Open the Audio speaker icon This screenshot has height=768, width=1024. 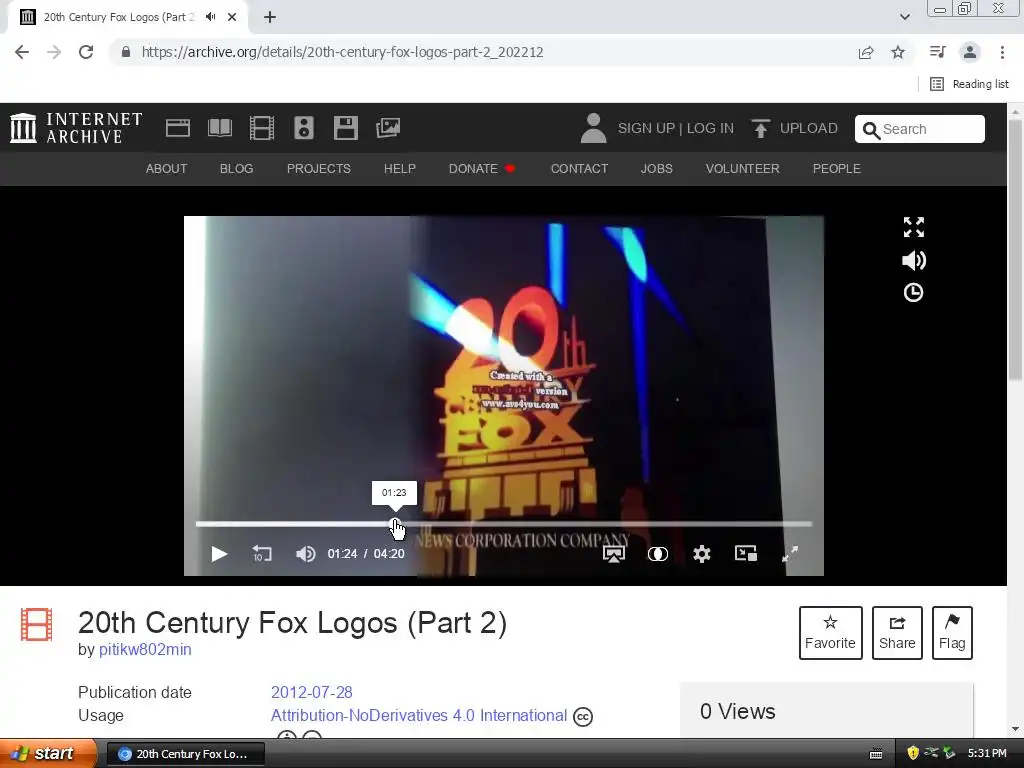point(304,128)
